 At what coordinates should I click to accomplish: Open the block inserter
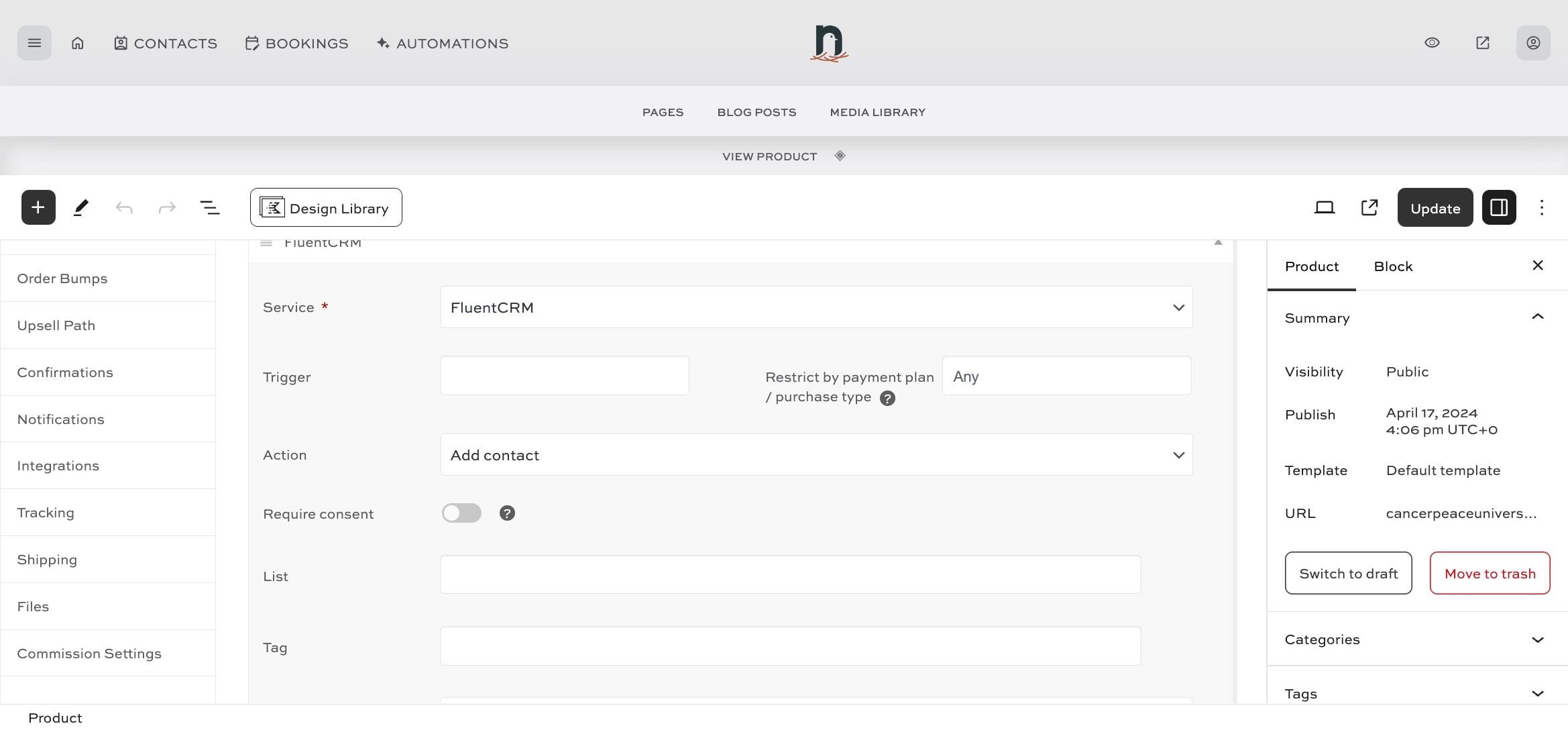pyautogui.click(x=38, y=207)
